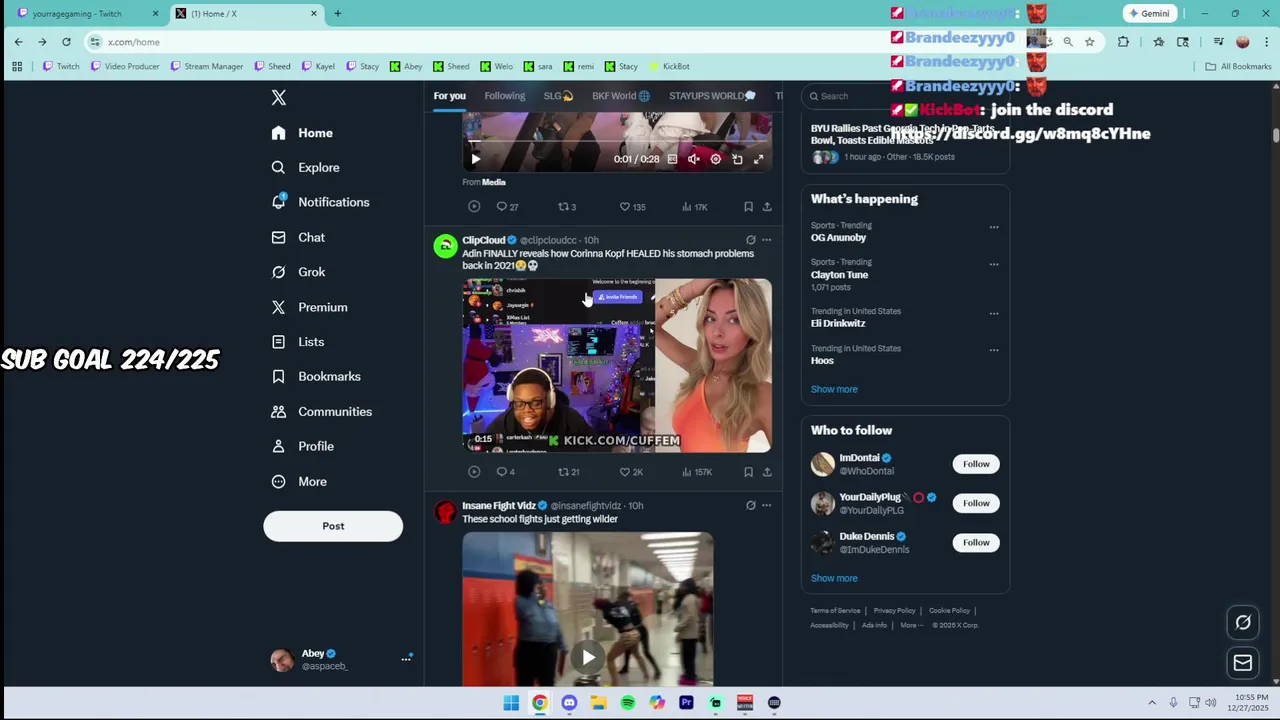
Task: Bookmark this tab with the star icon
Action: [1089, 42]
